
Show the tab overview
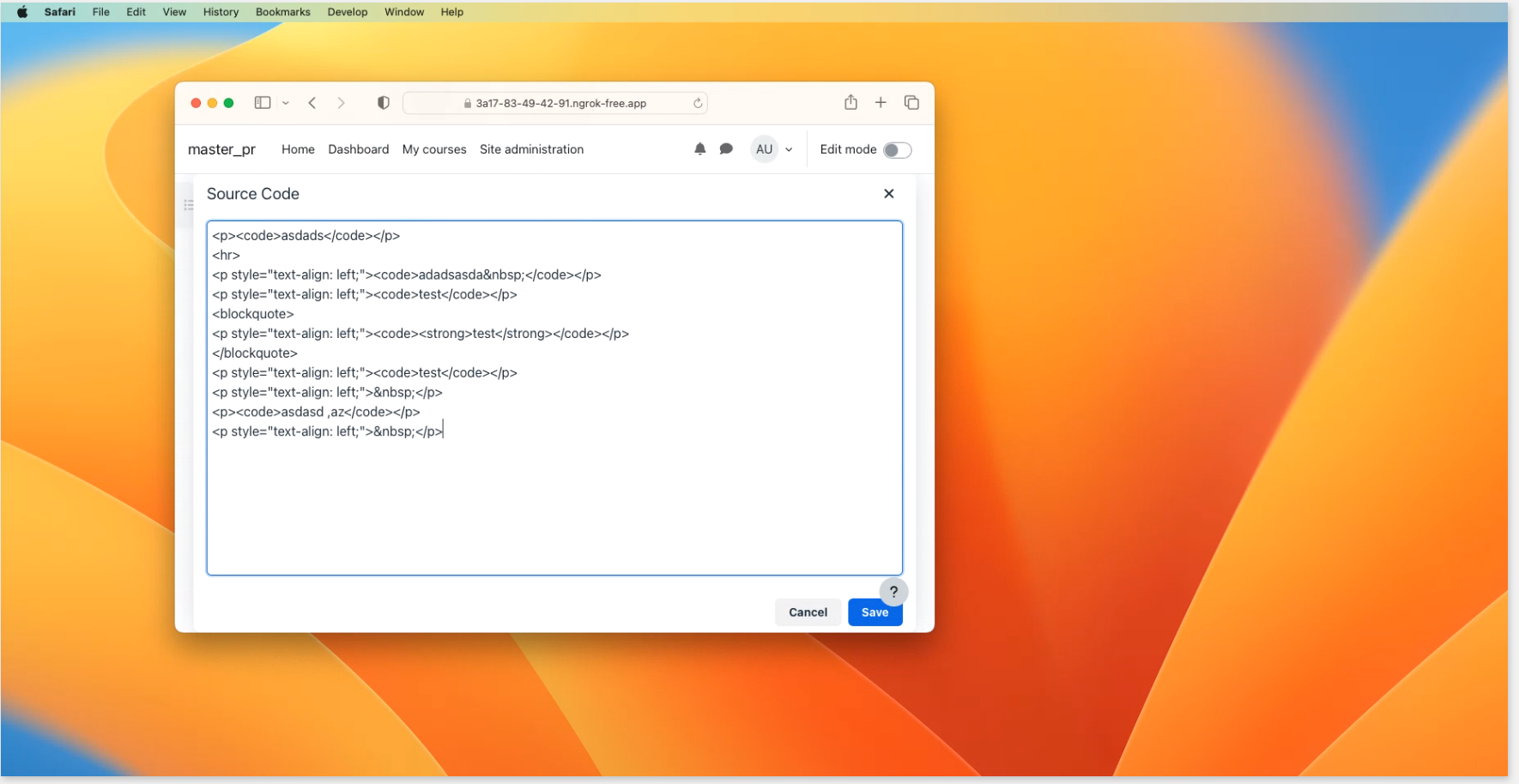click(x=911, y=103)
